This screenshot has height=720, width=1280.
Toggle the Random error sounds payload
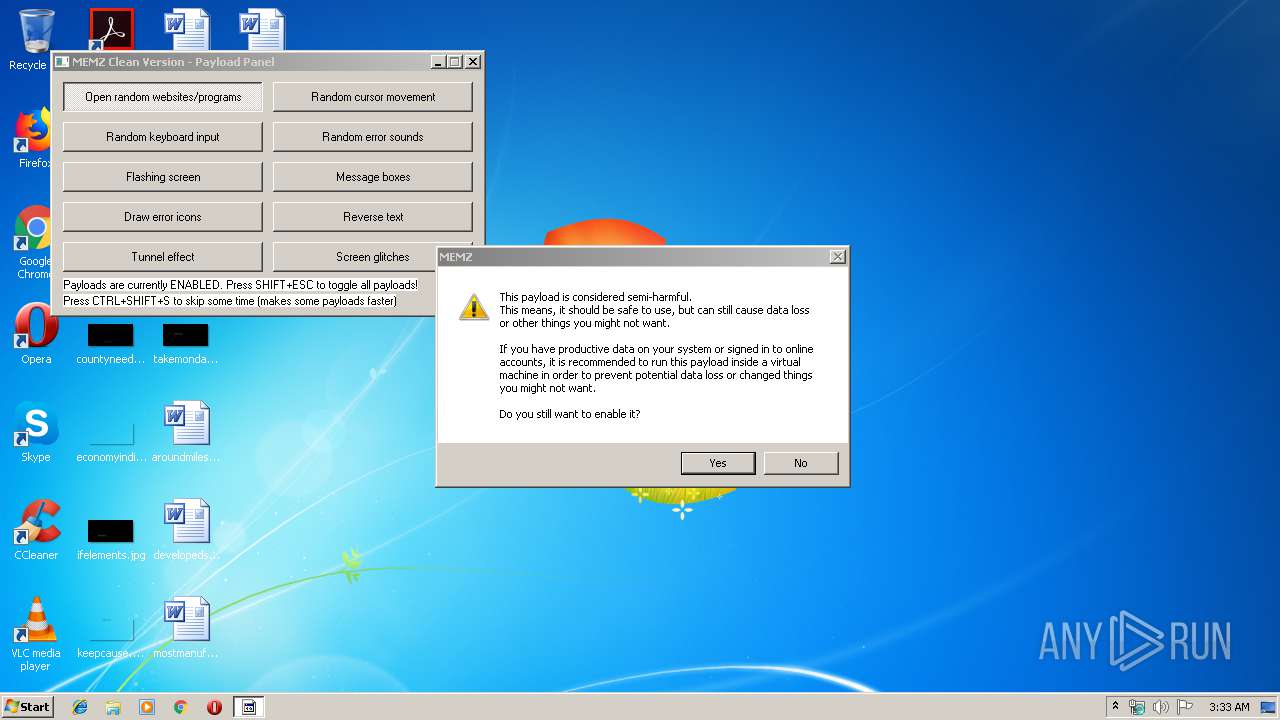(x=373, y=137)
